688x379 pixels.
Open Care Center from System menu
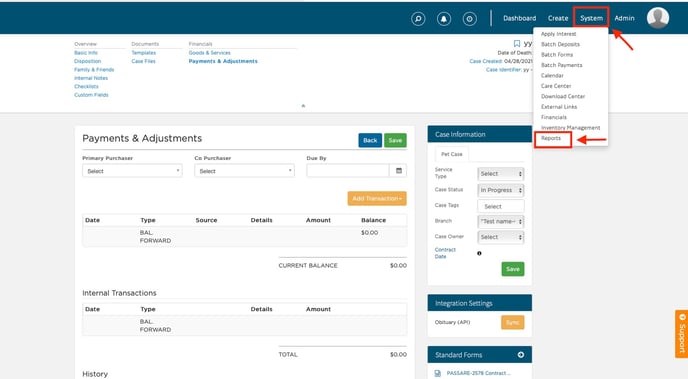[x=556, y=86]
